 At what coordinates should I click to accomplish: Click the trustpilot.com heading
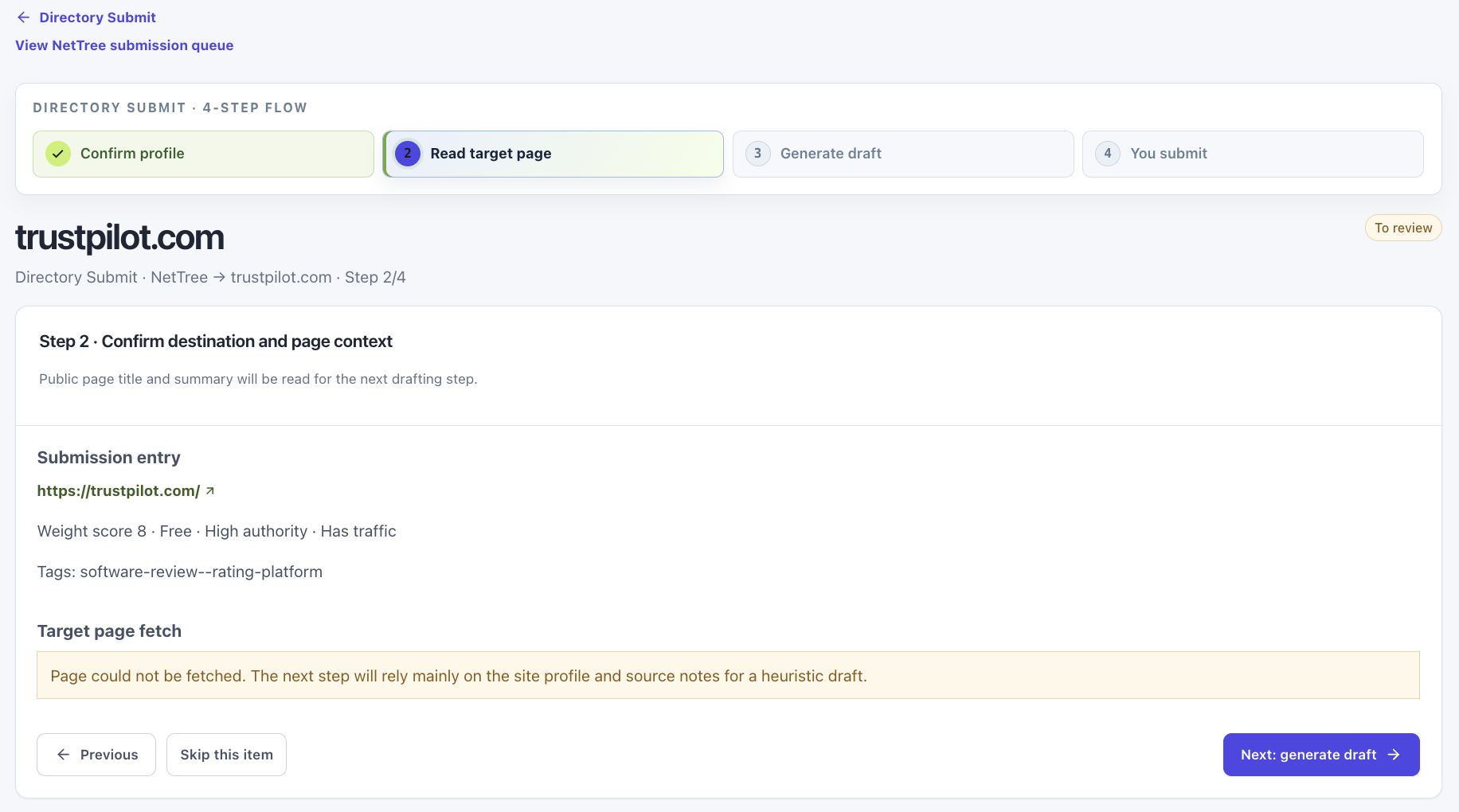coord(119,237)
